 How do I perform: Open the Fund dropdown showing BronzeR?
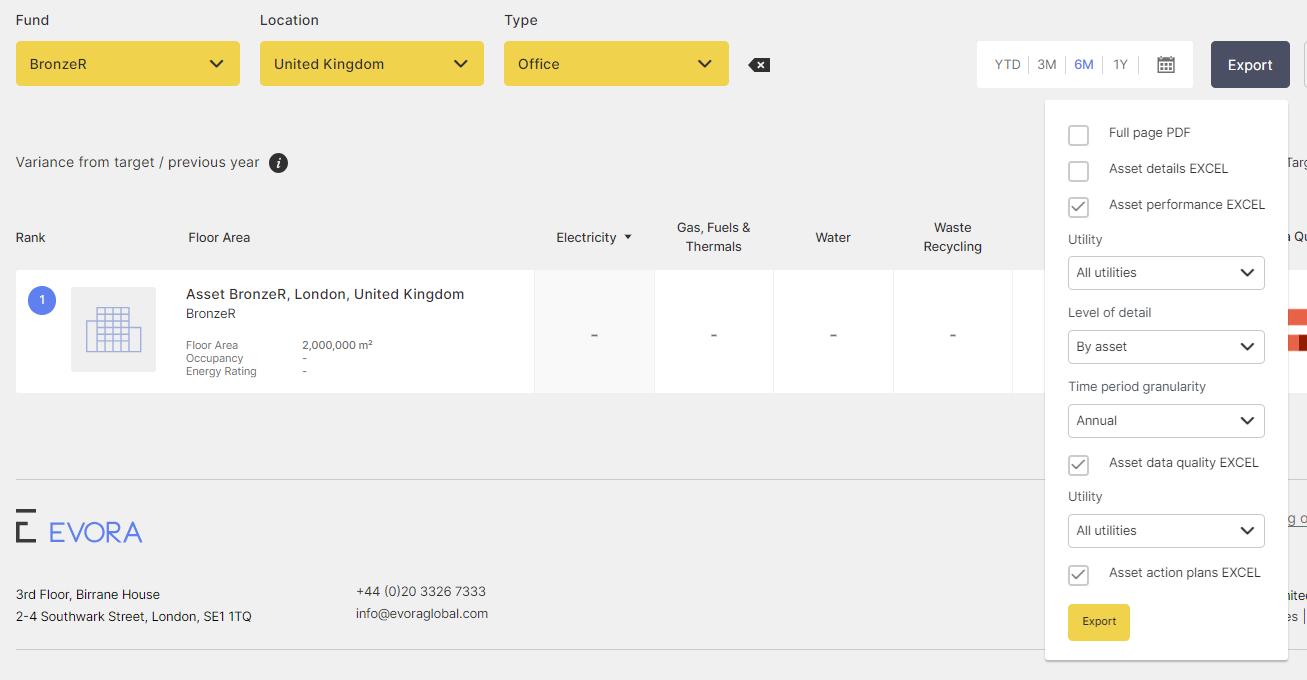128,64
